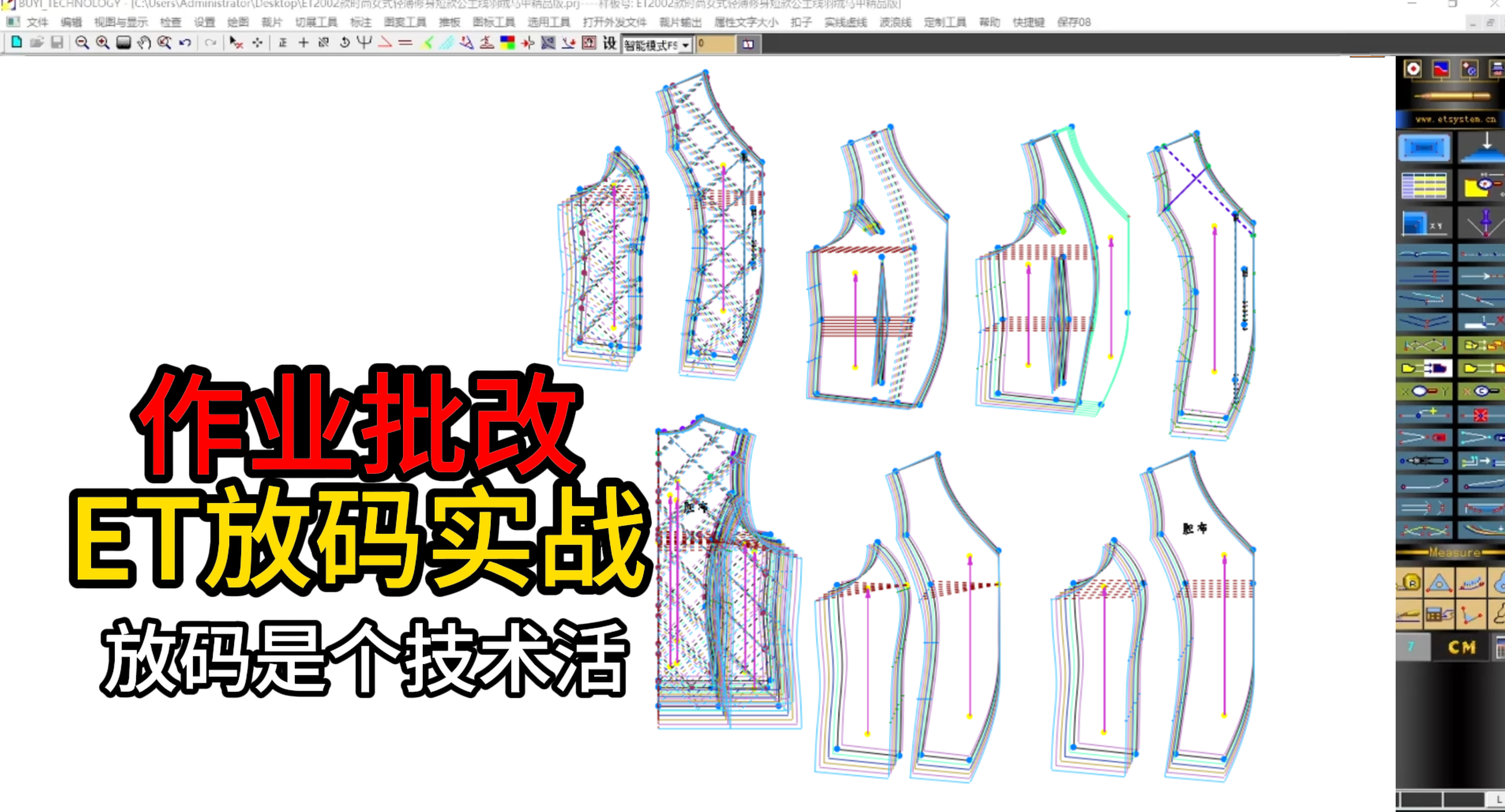The image size is (1505, 812).
Task: Click the four-color square icon
Action: (508, 43)
